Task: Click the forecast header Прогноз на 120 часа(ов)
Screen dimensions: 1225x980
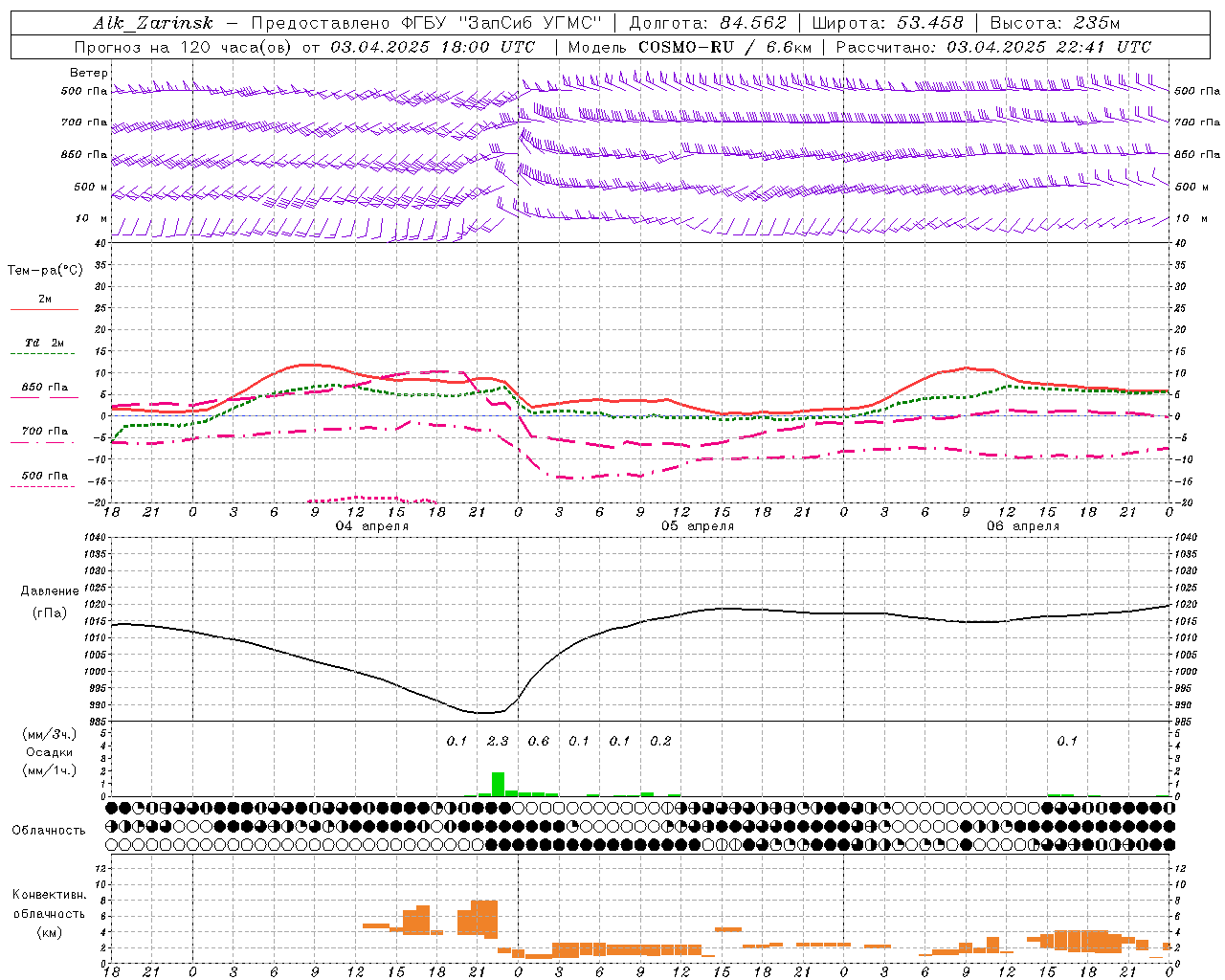Action: 185,47
